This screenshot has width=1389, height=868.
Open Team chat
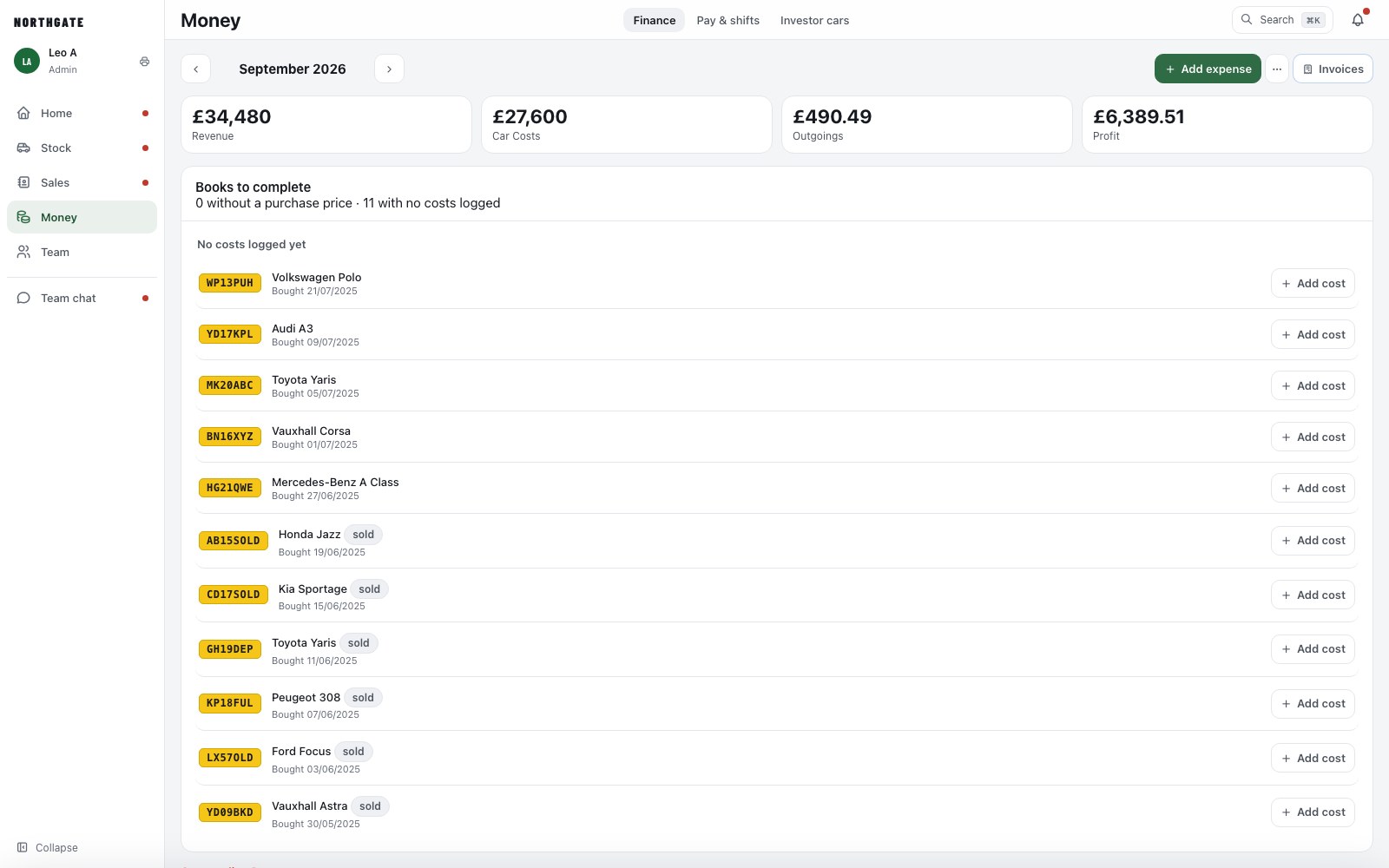(82, 298)
